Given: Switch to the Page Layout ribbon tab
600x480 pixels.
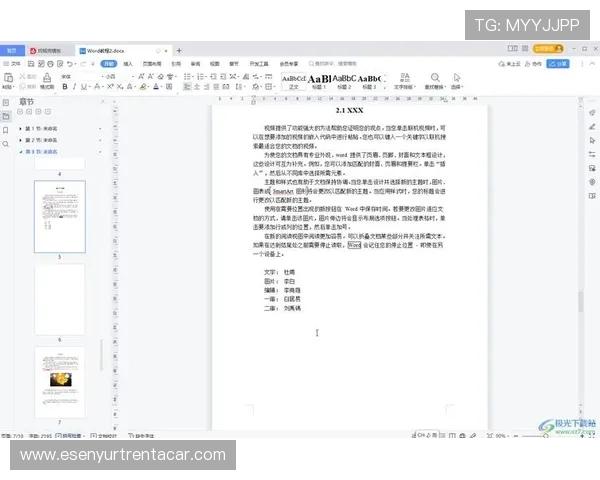Looking at the screenshot, I should [152, 64].
